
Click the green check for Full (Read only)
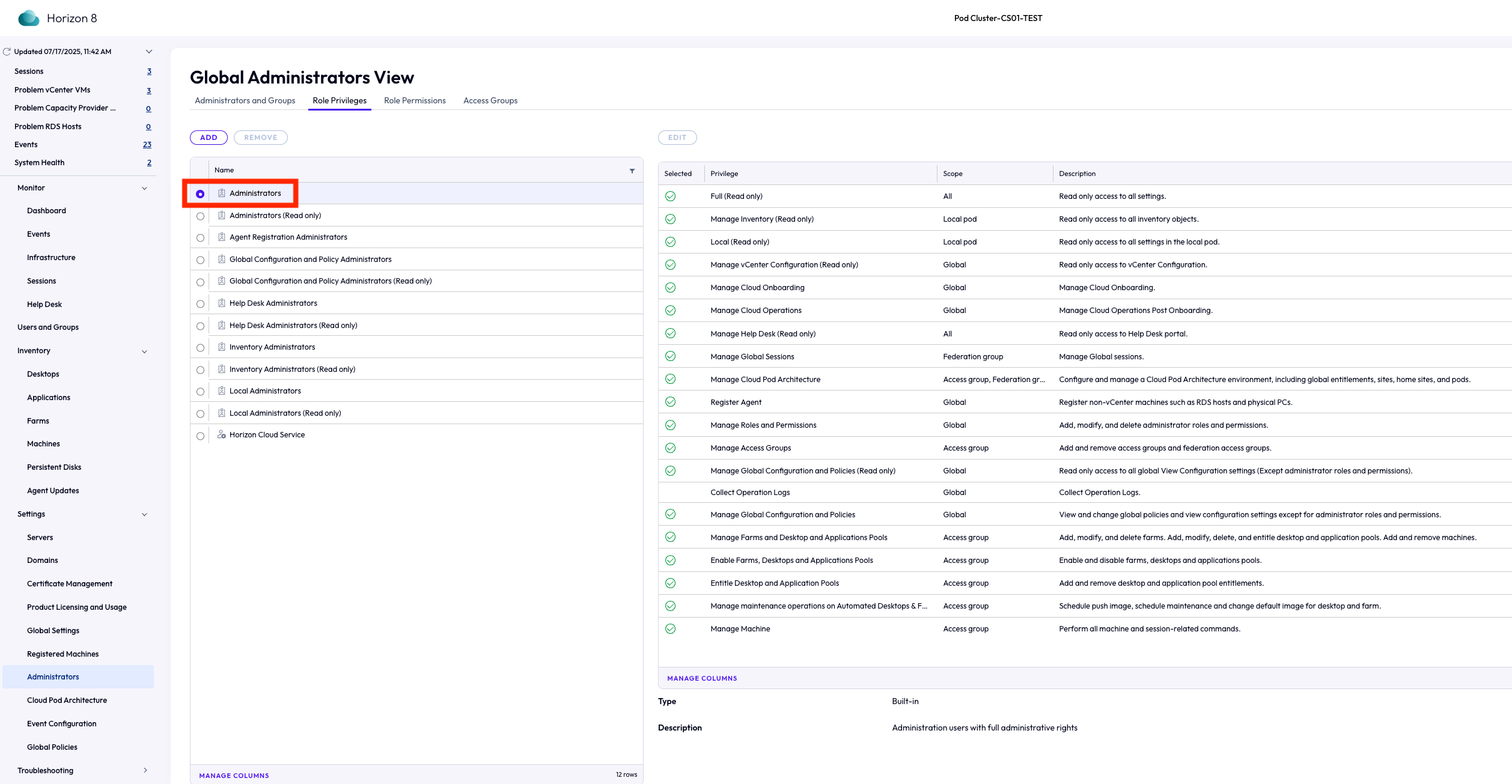pyautogui.click(x=670, y=196)
